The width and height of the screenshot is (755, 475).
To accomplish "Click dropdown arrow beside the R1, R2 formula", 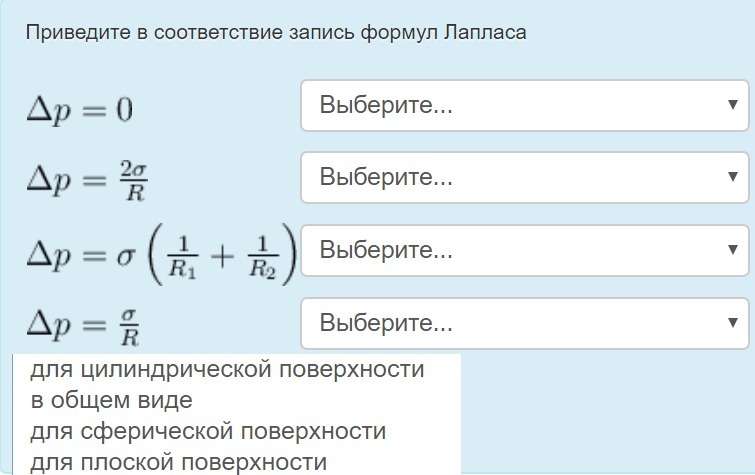I will (x=732, y=250).
